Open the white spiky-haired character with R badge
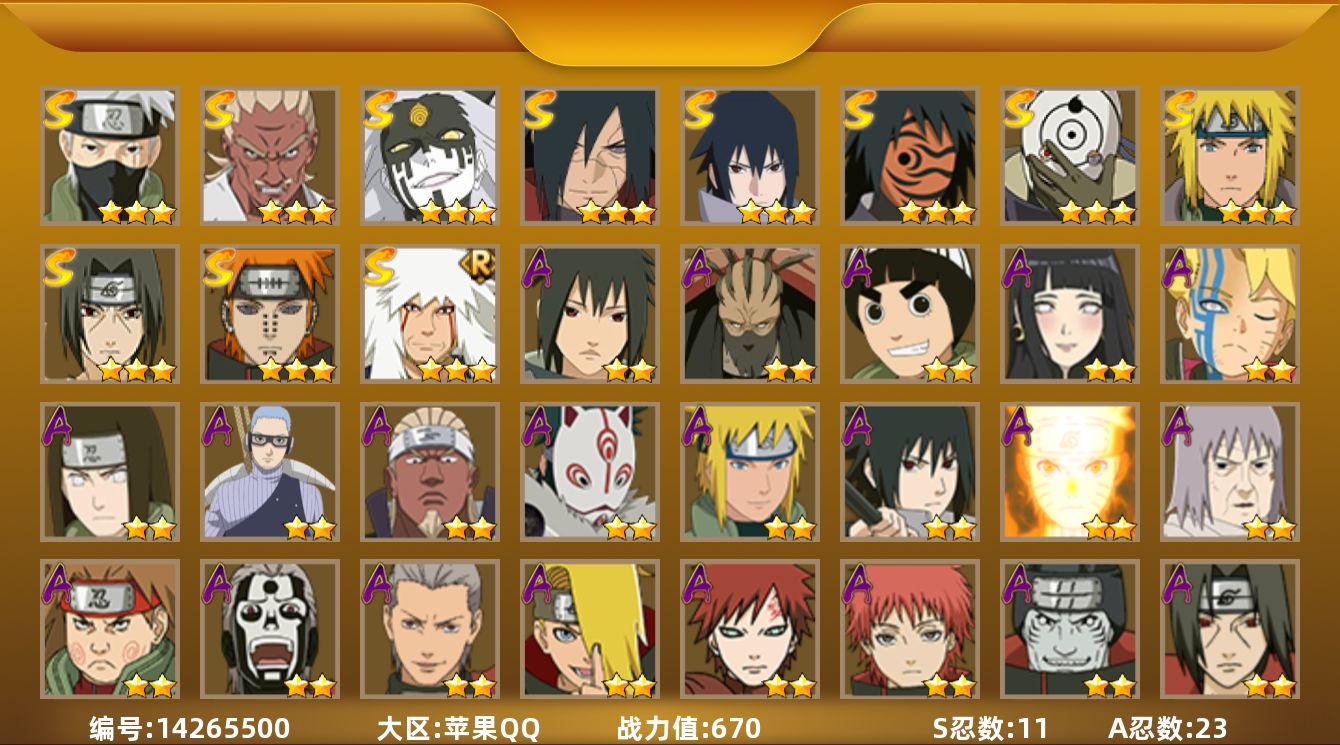1340x745 pixels. click(x=430, y=314)
